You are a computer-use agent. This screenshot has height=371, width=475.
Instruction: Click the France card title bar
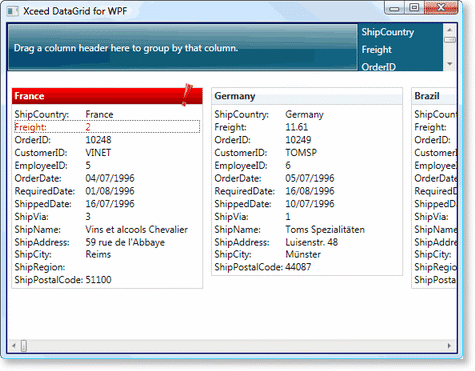[107, 96]
